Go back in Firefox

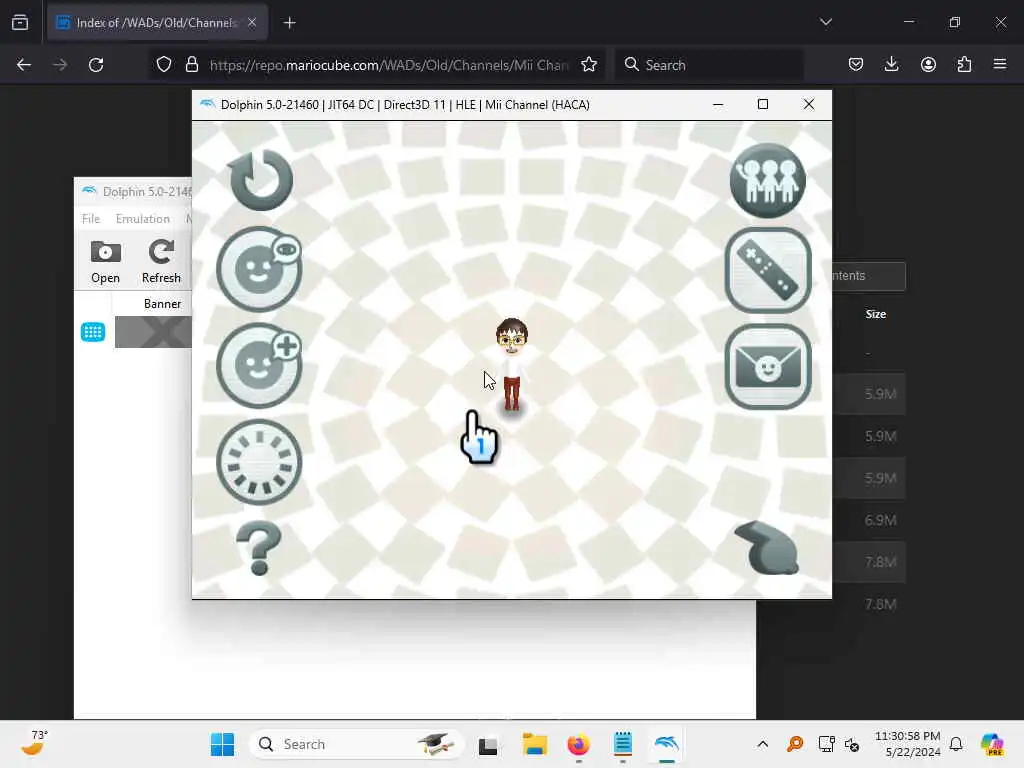click(24, 65)
